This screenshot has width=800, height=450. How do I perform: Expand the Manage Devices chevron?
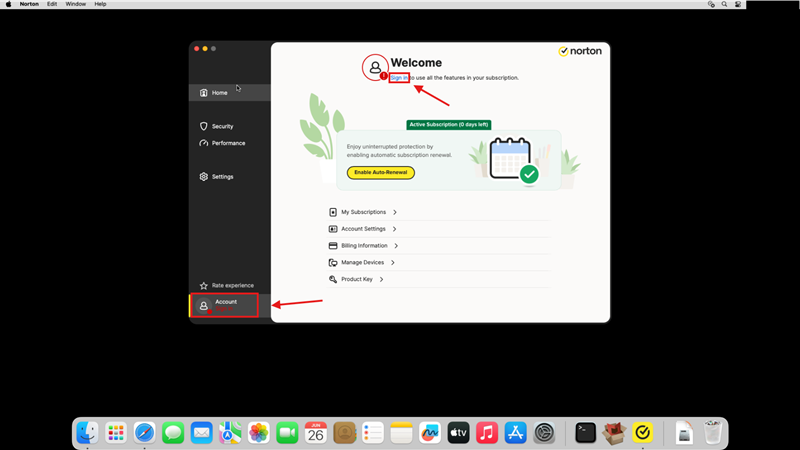393,263
